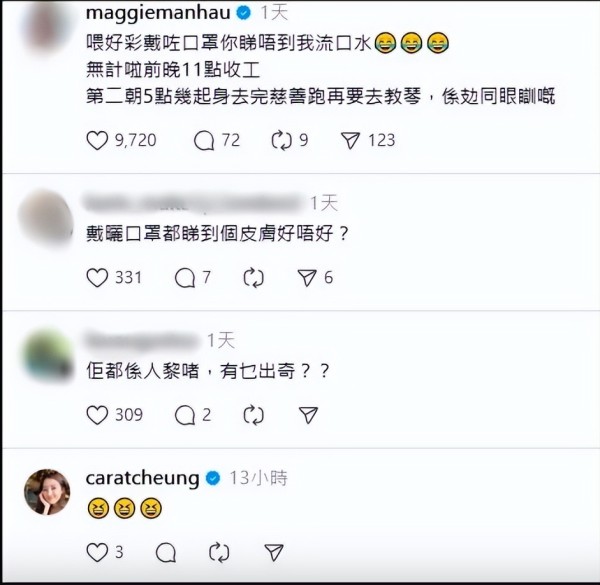The width and height of the screenshot is (600, 585).
Task: Repost maggiemanhau's post with 9 reposts
Action: [x=281, y=140]
